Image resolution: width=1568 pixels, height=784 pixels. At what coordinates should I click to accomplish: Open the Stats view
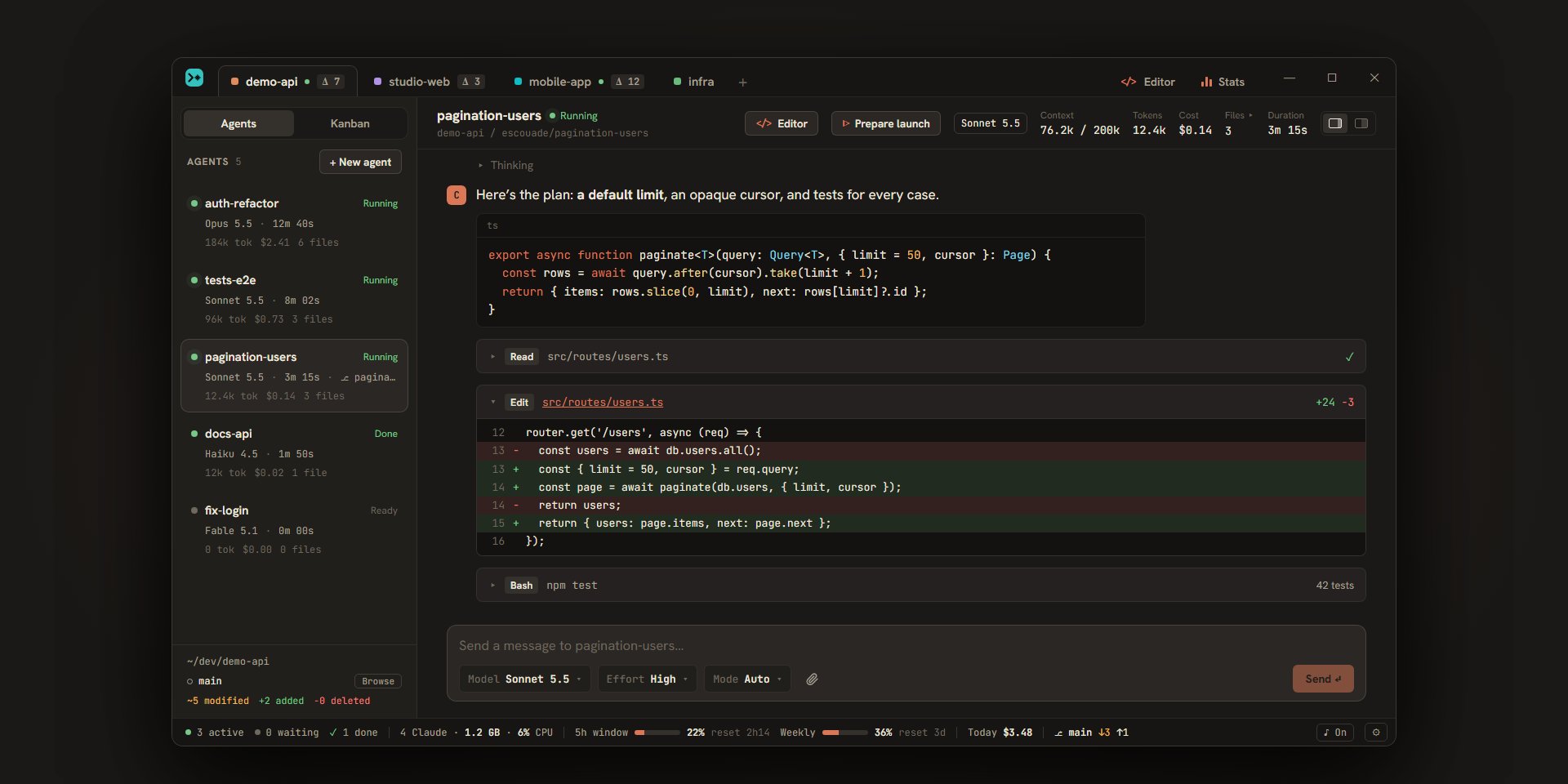1223,82
